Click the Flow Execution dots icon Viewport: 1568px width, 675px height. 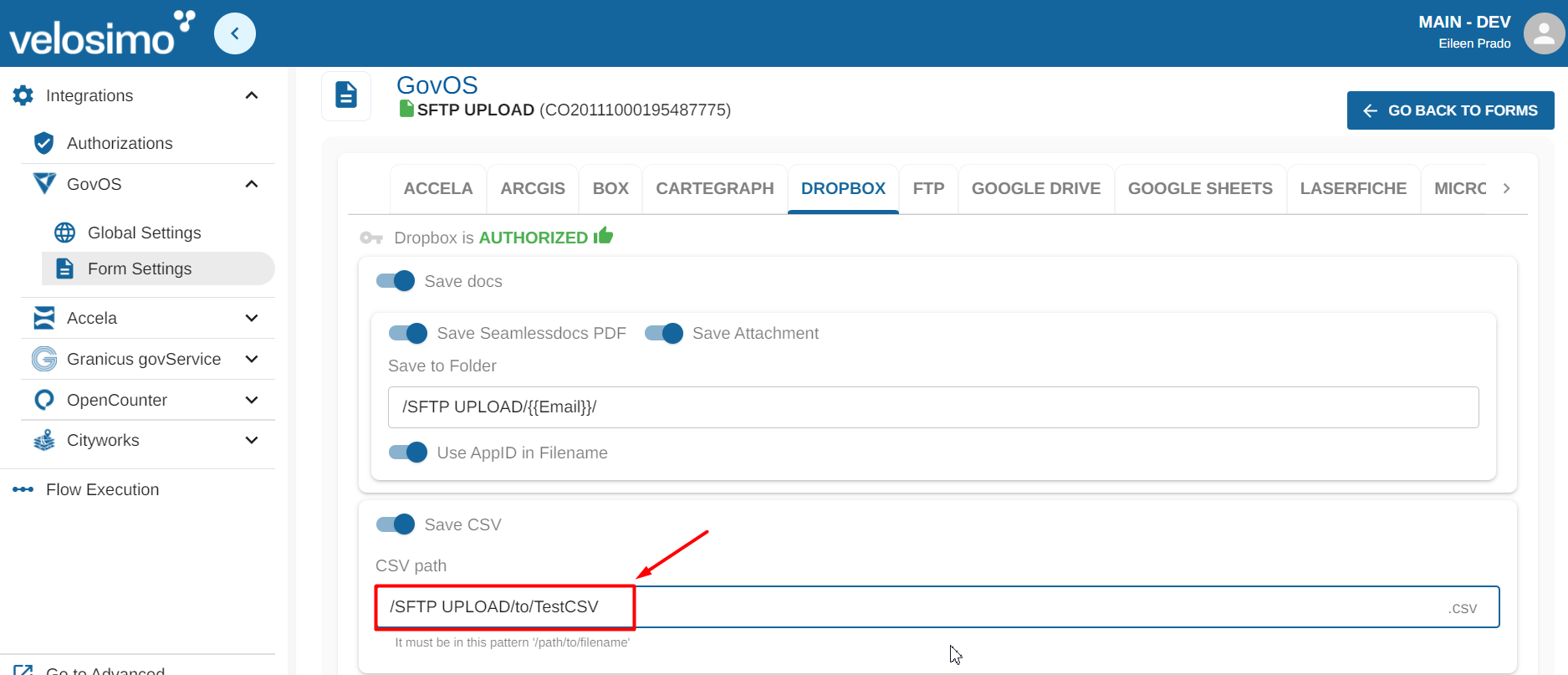click(23, 489)
